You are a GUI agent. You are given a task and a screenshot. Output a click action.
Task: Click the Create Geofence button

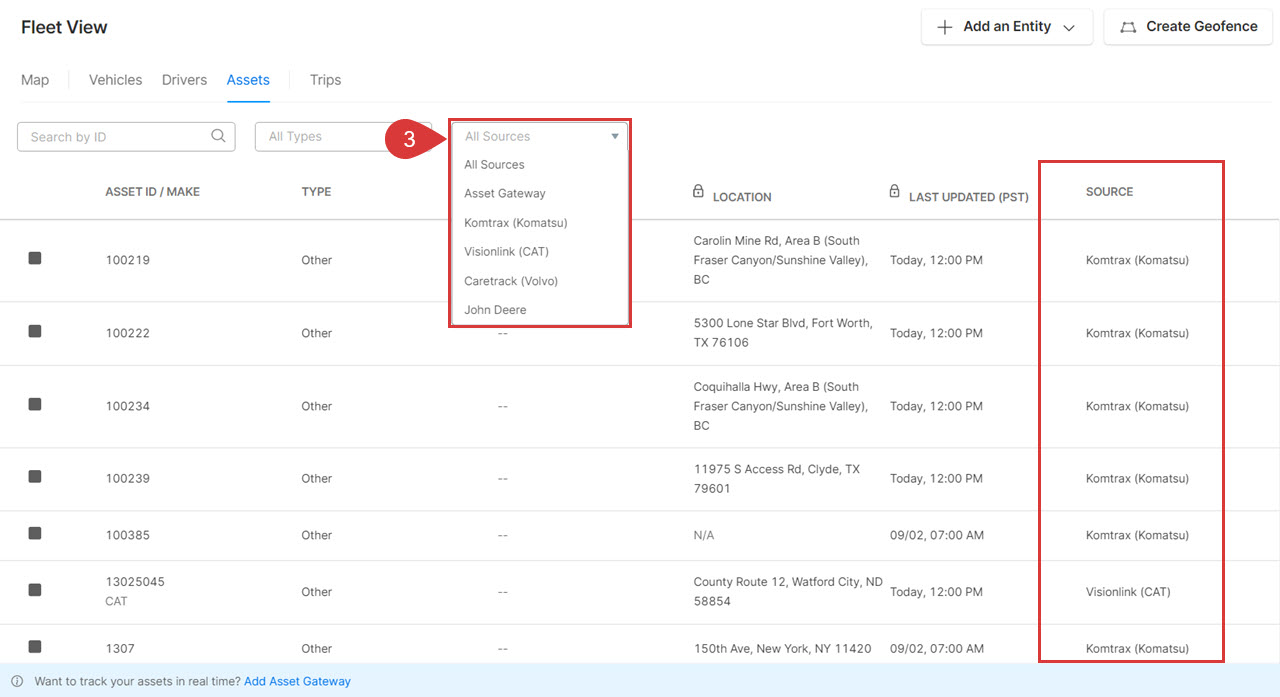point(1187,27)
